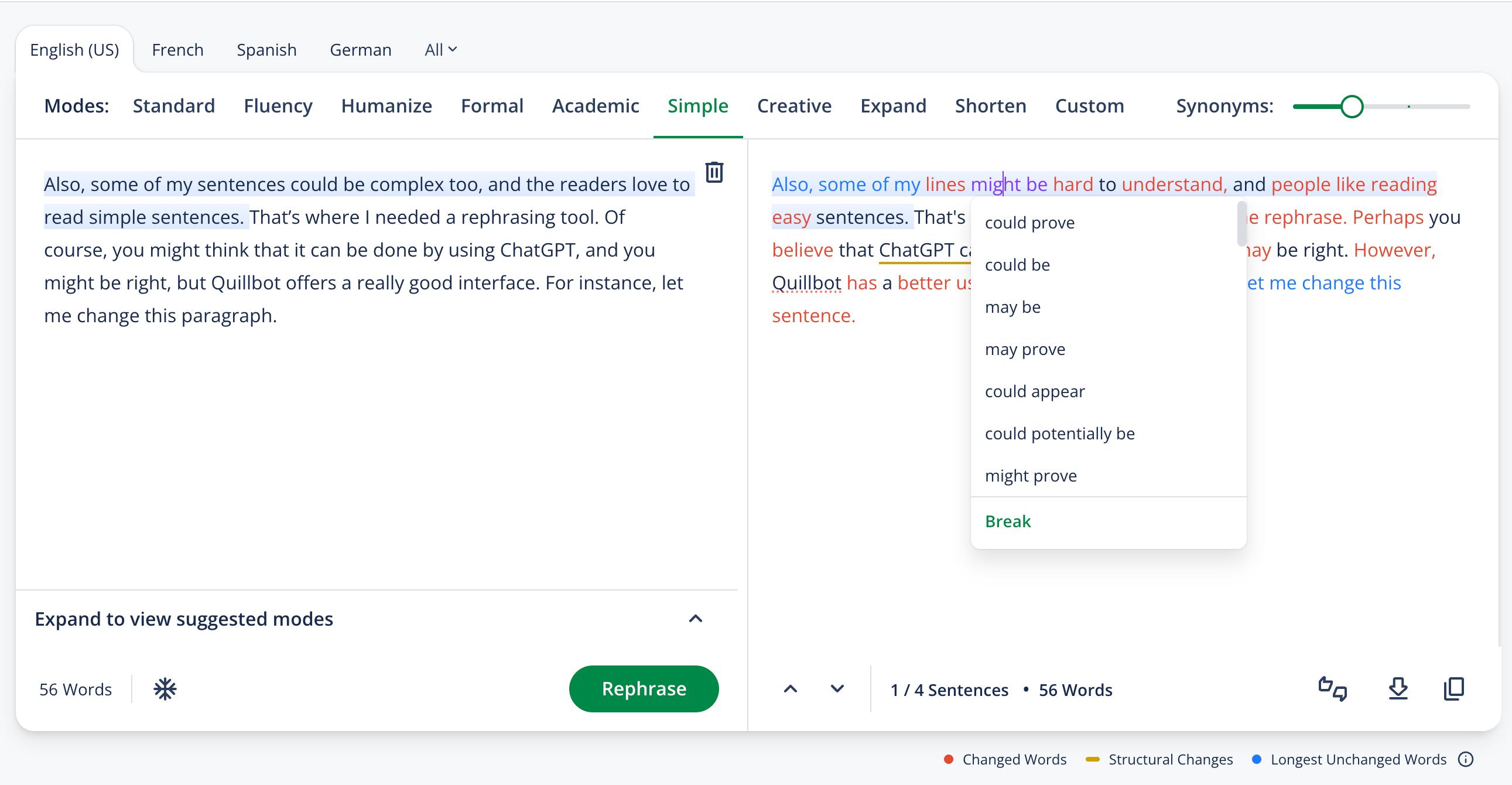Click the Synonyms slider handle

coord(1351,106)
